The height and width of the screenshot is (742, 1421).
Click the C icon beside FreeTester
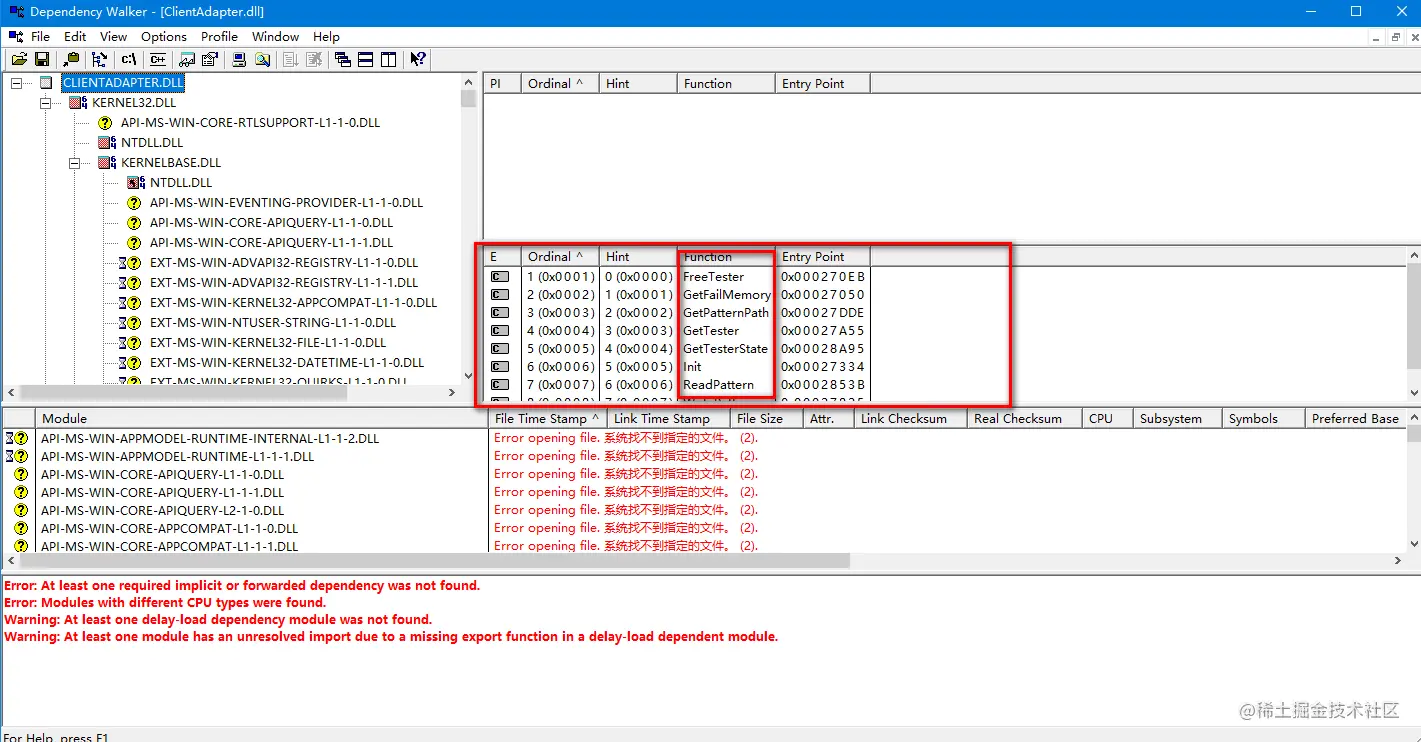pyautogui.click(x=500, y=276)
